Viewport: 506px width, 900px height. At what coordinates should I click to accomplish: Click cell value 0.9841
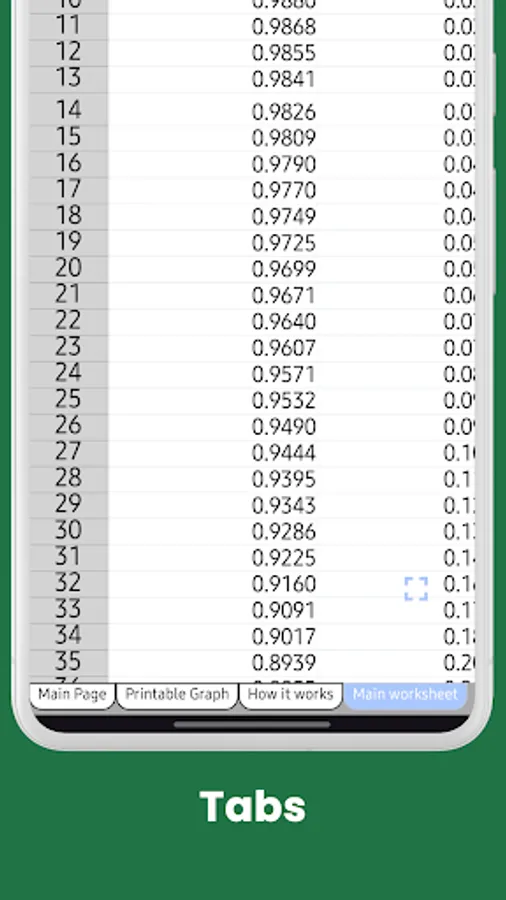coord(284,80)
